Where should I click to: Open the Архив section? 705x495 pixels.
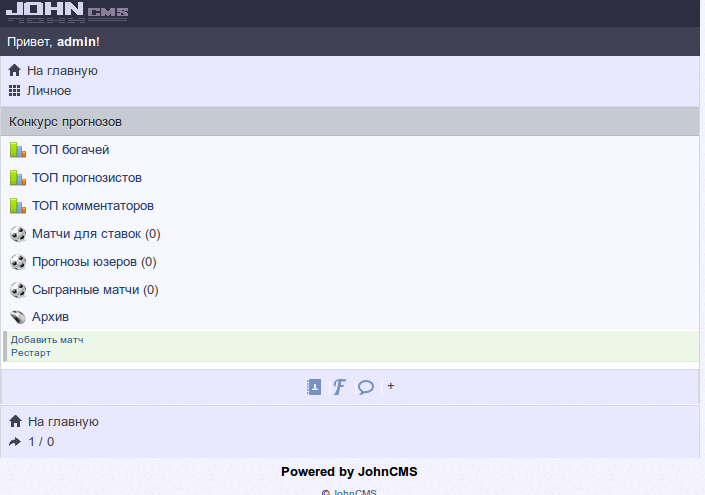tap(50, 317)
